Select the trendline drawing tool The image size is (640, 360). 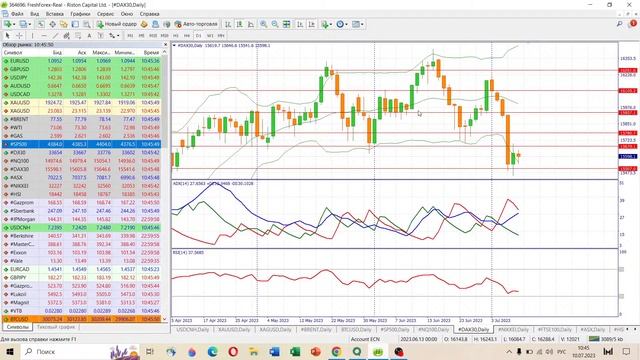coord(56,36)
